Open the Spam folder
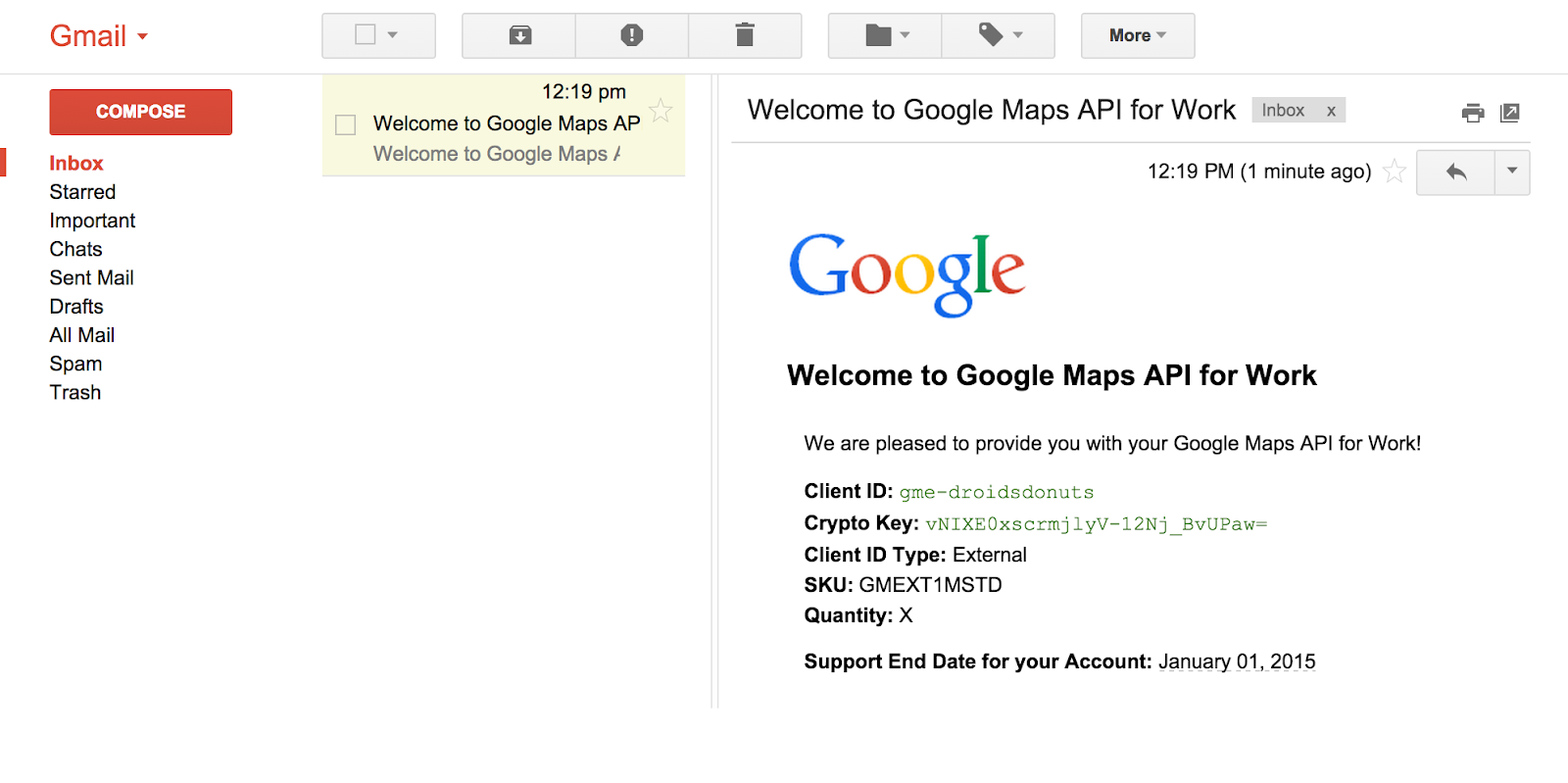Image resolution: width=1568 pixels, height=783 pixels. (75, 364)
